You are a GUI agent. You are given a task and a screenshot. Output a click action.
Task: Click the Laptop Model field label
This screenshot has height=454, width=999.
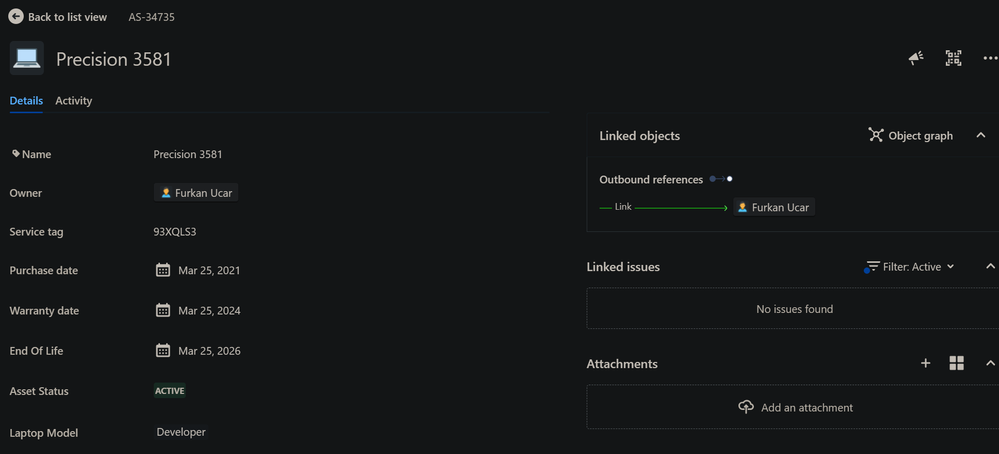[43, 433]
